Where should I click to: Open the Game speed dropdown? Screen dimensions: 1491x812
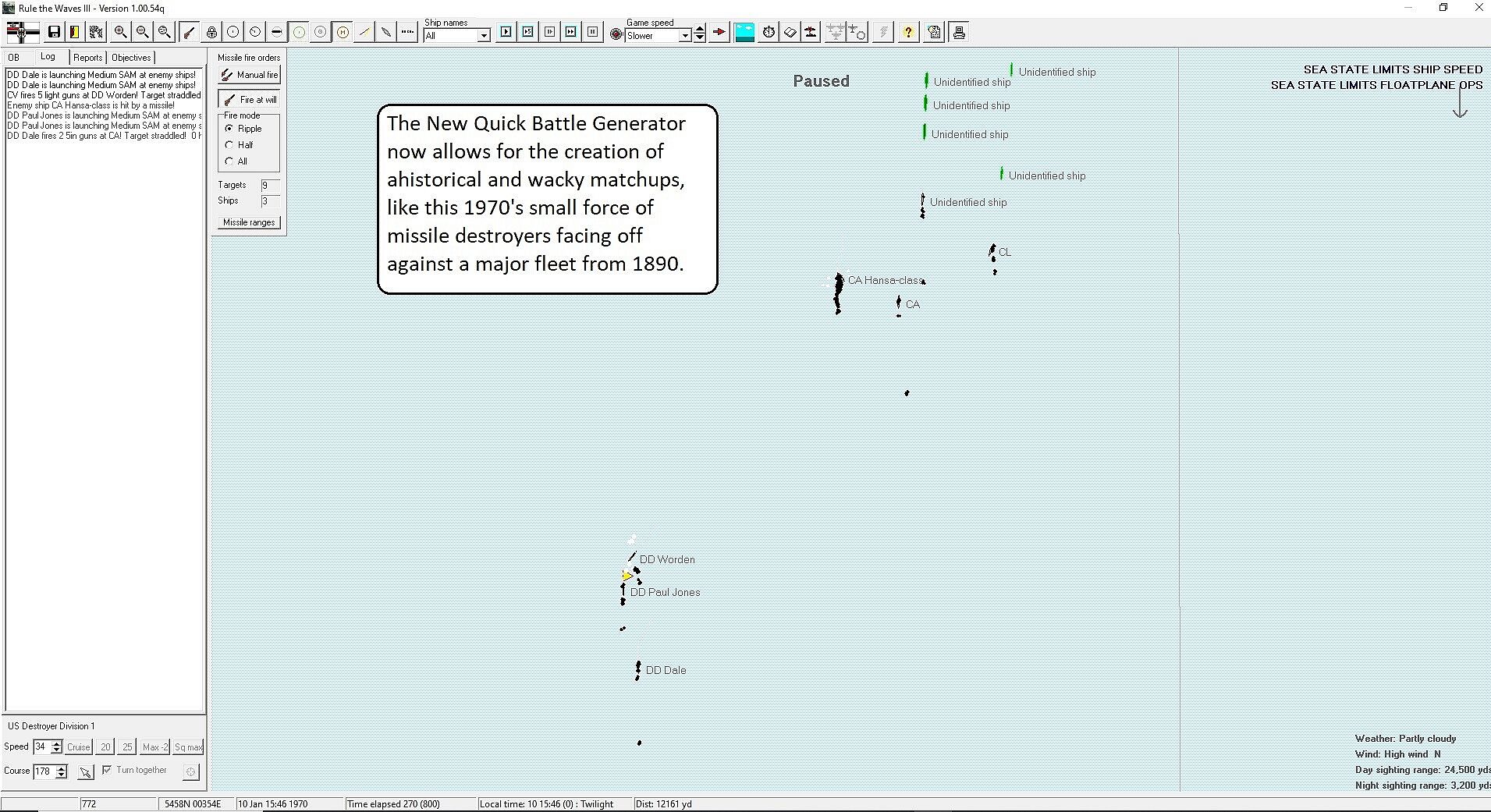coord(685,35)
